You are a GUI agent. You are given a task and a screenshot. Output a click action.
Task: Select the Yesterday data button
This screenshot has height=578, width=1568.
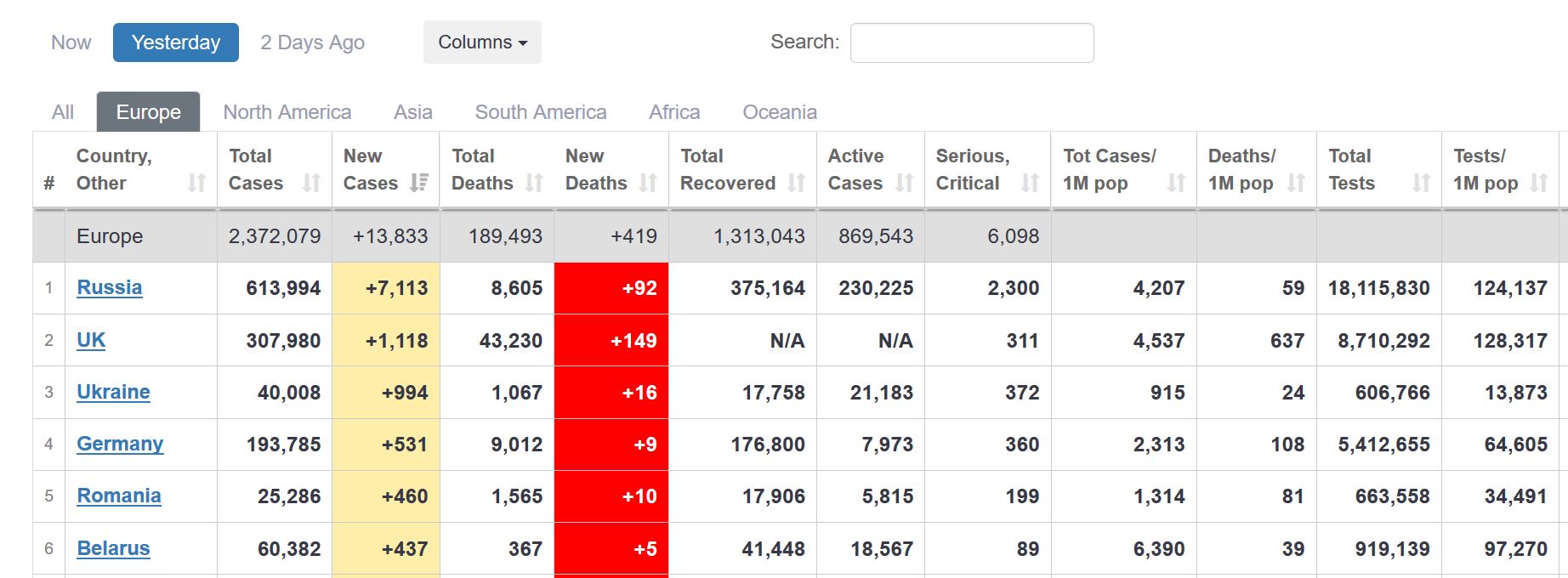pos(175,42)
